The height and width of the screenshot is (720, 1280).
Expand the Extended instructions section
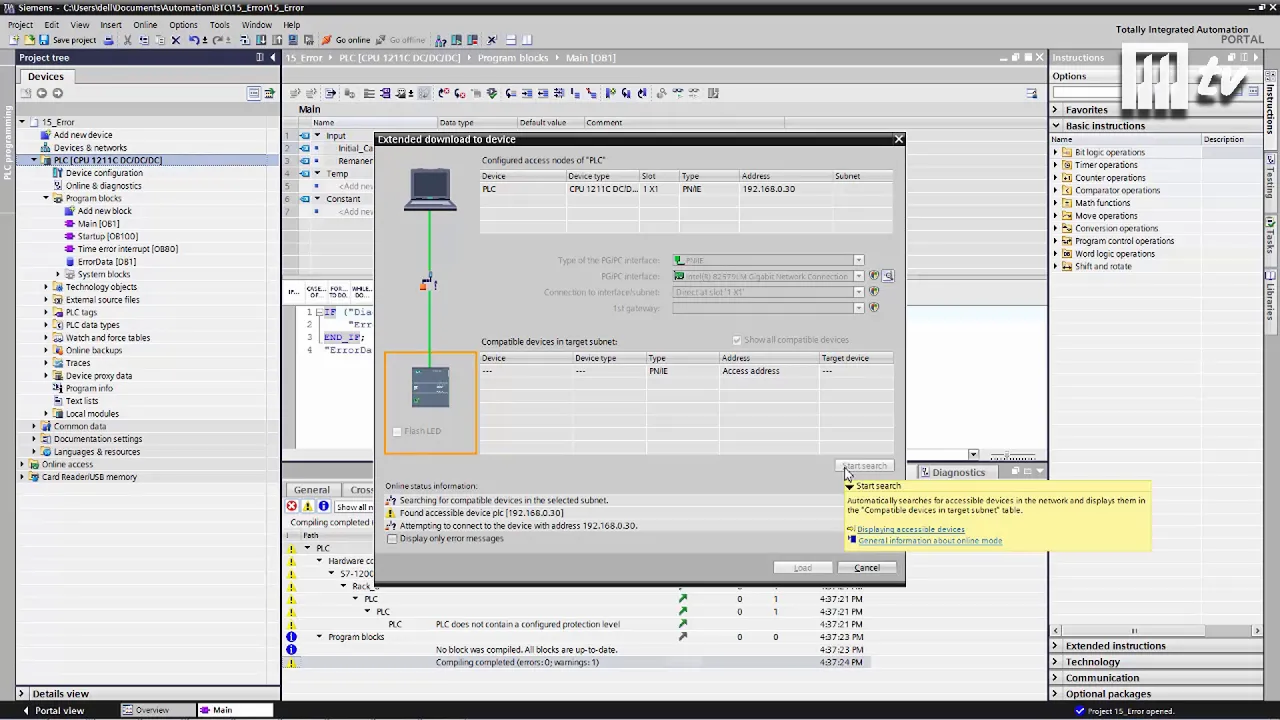(1055, 646)
